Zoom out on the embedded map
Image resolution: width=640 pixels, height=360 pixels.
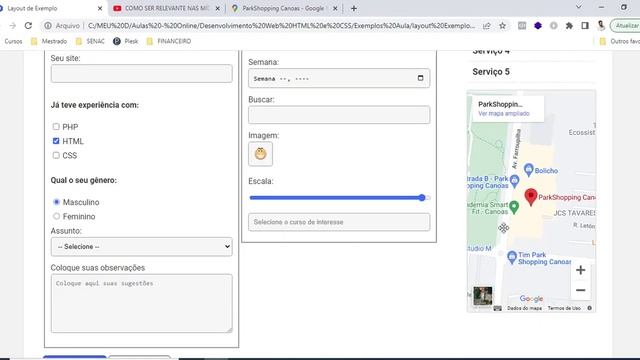(x=580, y=290)
